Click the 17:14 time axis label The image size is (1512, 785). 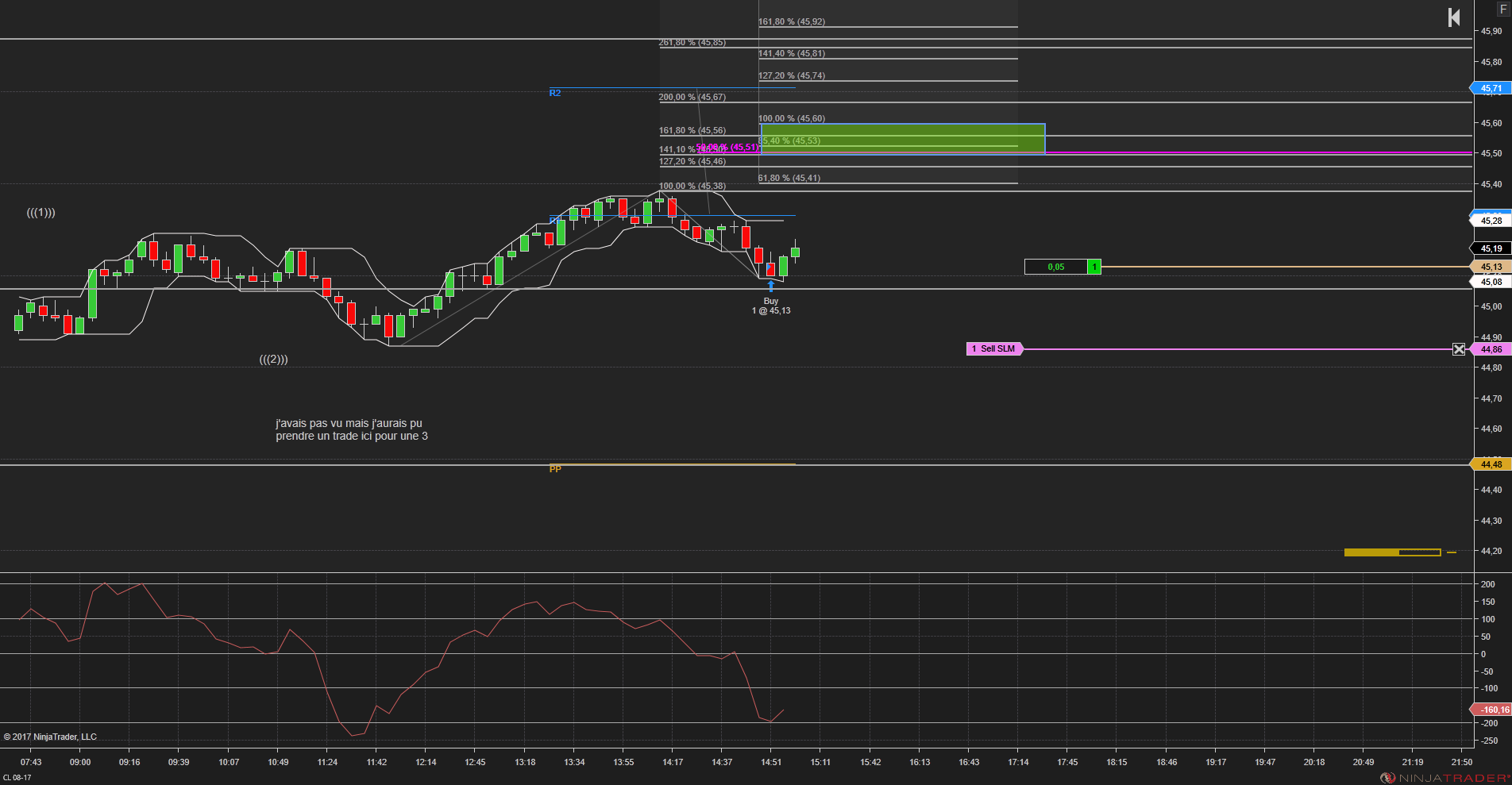coord(1018,762)
